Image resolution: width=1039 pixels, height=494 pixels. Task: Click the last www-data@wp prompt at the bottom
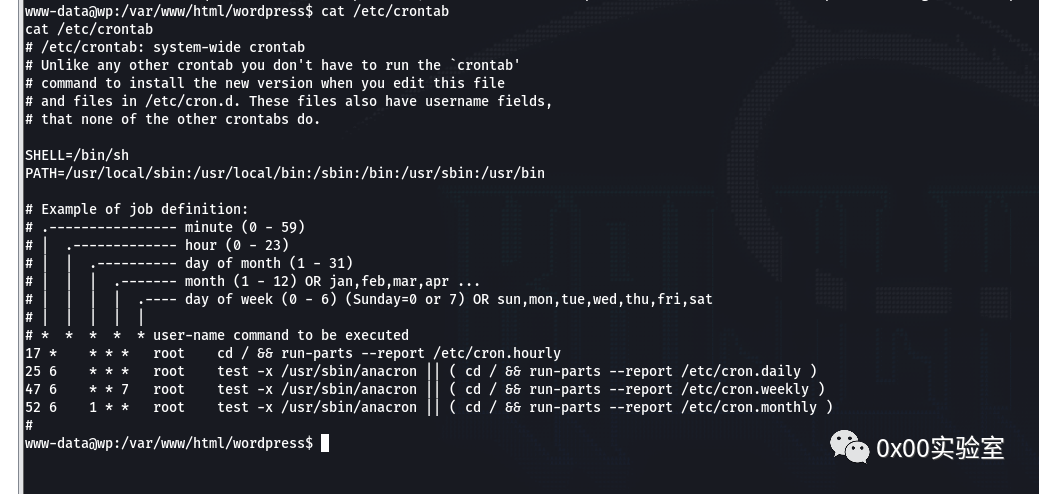pos(169,443)
